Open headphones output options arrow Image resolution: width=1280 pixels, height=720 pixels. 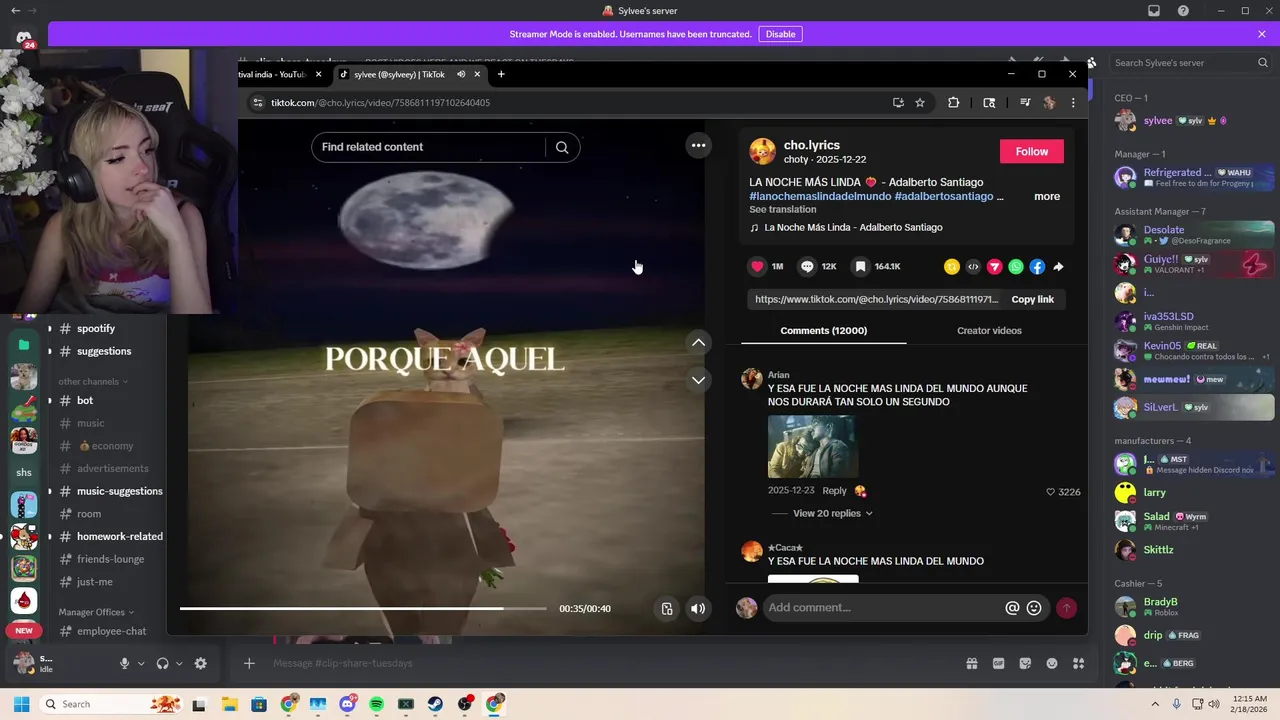point(179,663)
